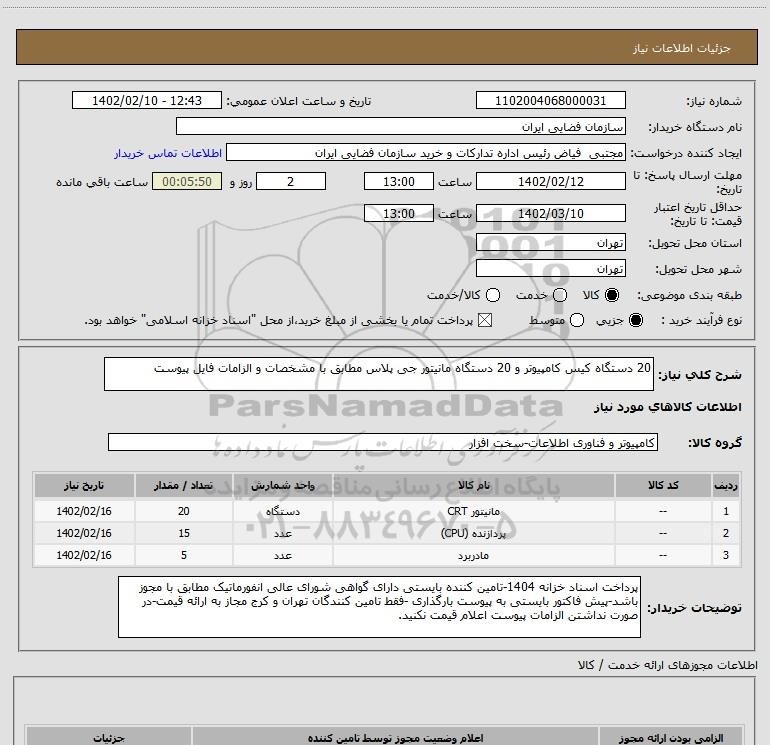Viewport: 770px width, 745px height.
Task: Select the کالا/خدمت category radio button
Action: (x=493, y=295)
